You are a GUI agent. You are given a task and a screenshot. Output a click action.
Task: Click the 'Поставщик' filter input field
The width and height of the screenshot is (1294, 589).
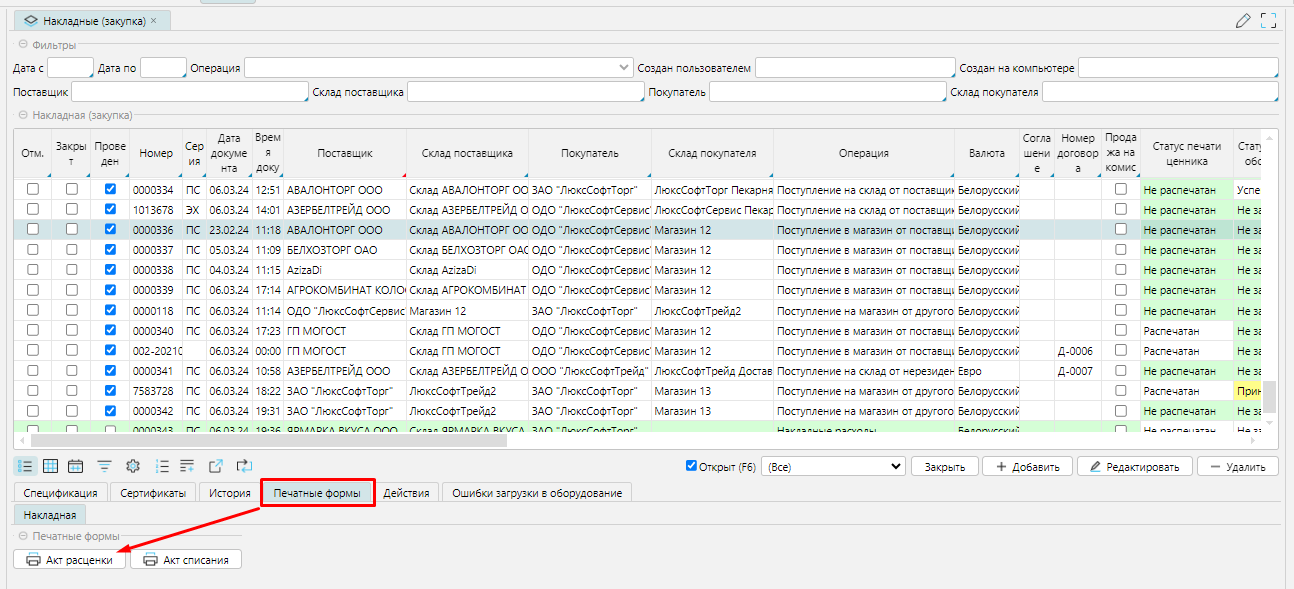tap(189, 92)
